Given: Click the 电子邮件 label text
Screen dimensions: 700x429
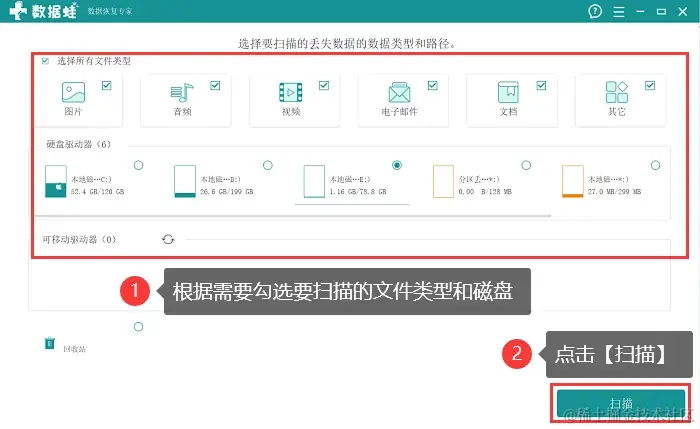Looking at the screenshot, I should point(400,112).
